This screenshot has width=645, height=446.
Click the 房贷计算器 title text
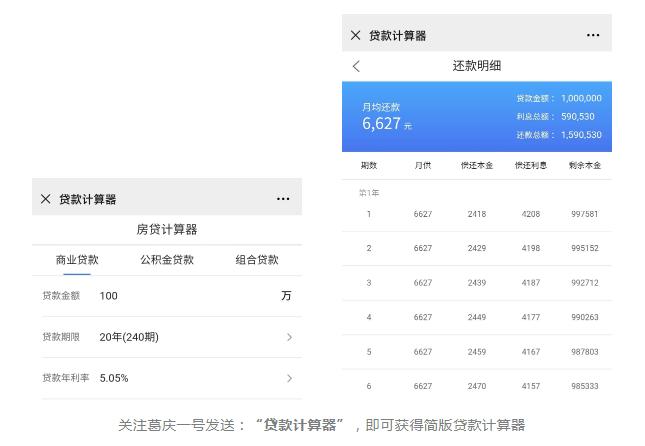(167, 230)
